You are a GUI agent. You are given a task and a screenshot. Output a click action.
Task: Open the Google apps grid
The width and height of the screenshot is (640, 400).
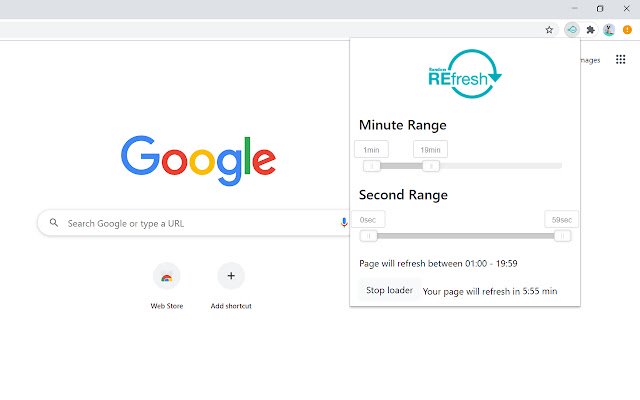click(620, 60)
